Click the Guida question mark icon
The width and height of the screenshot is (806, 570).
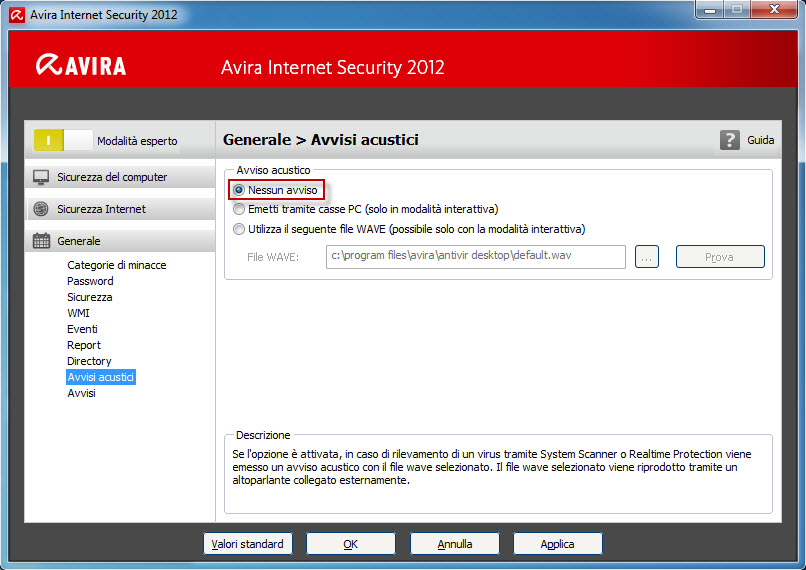(729, 140)
